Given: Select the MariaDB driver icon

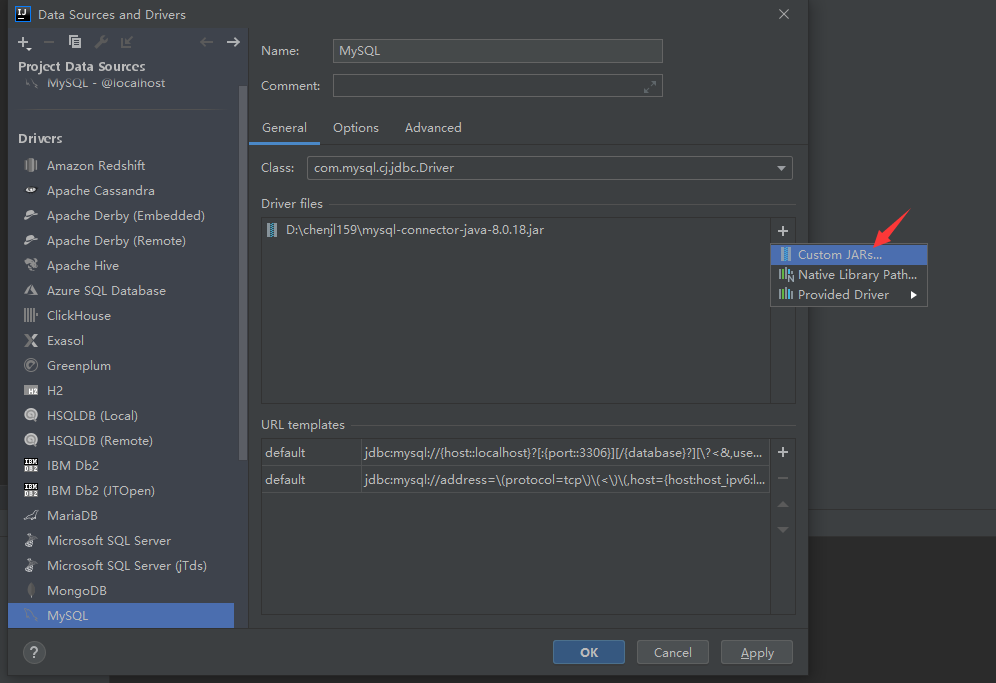Looking at the screenshot, I should tap(30, 515).
